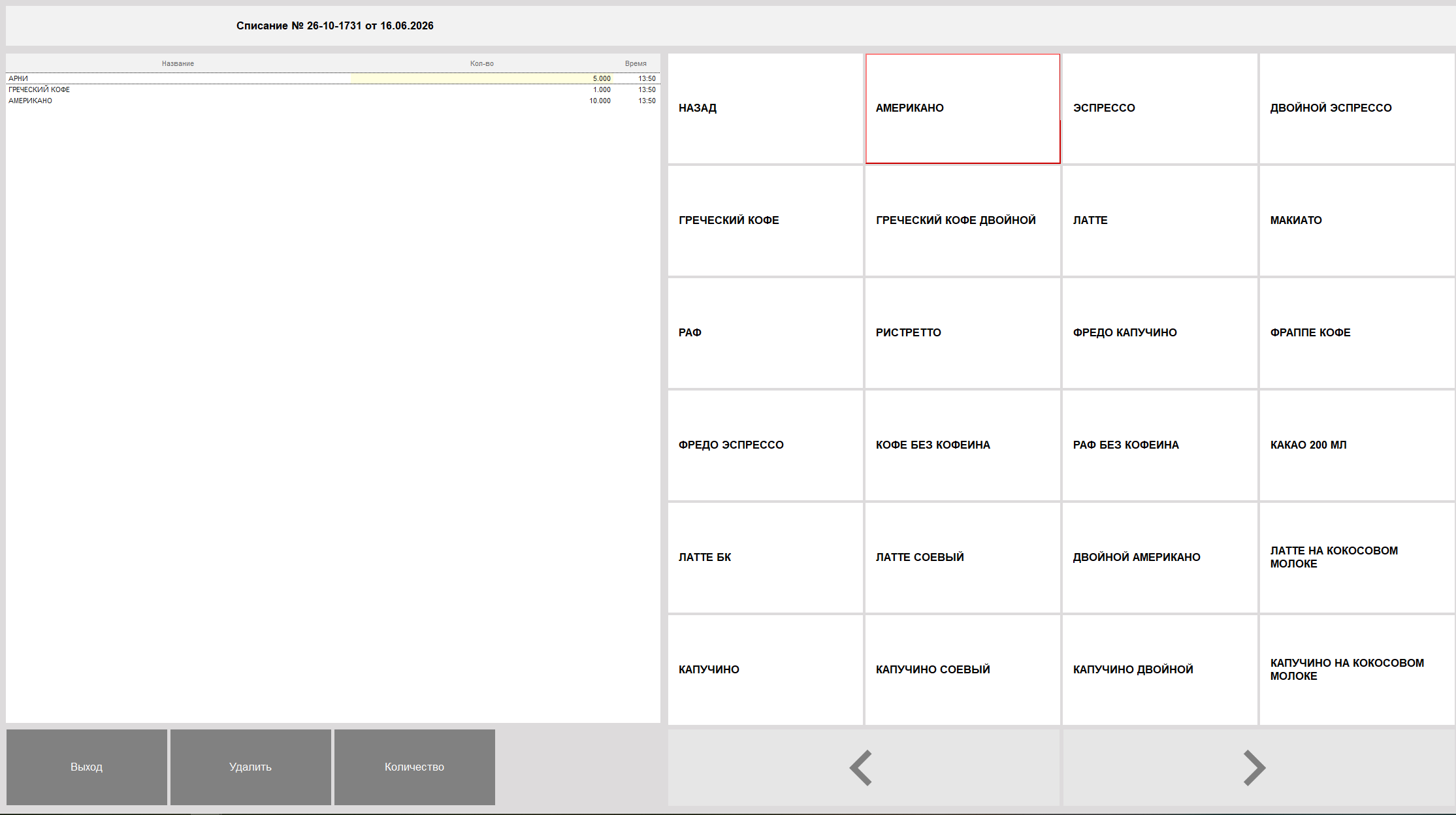This screenshot has height=815, width=1456.
Task: Choose ДВОЙНОЙ ЭСПРЕССО tile
Action: (1357, 108)
